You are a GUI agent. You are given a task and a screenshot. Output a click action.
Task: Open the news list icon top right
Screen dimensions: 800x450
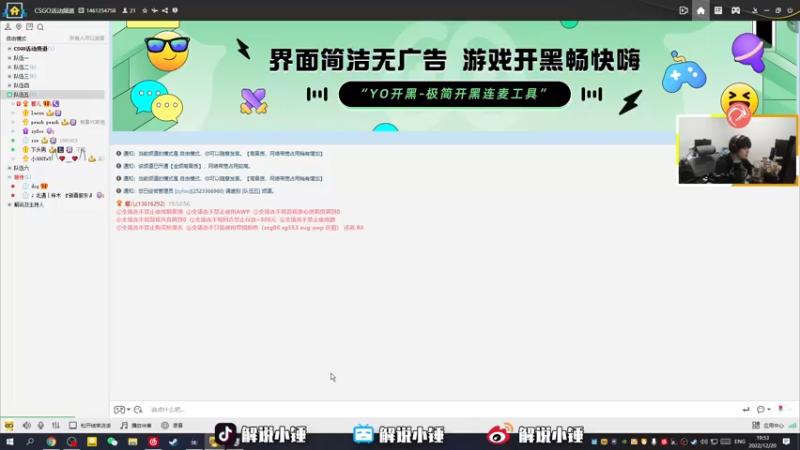click(x=718, y=10)
